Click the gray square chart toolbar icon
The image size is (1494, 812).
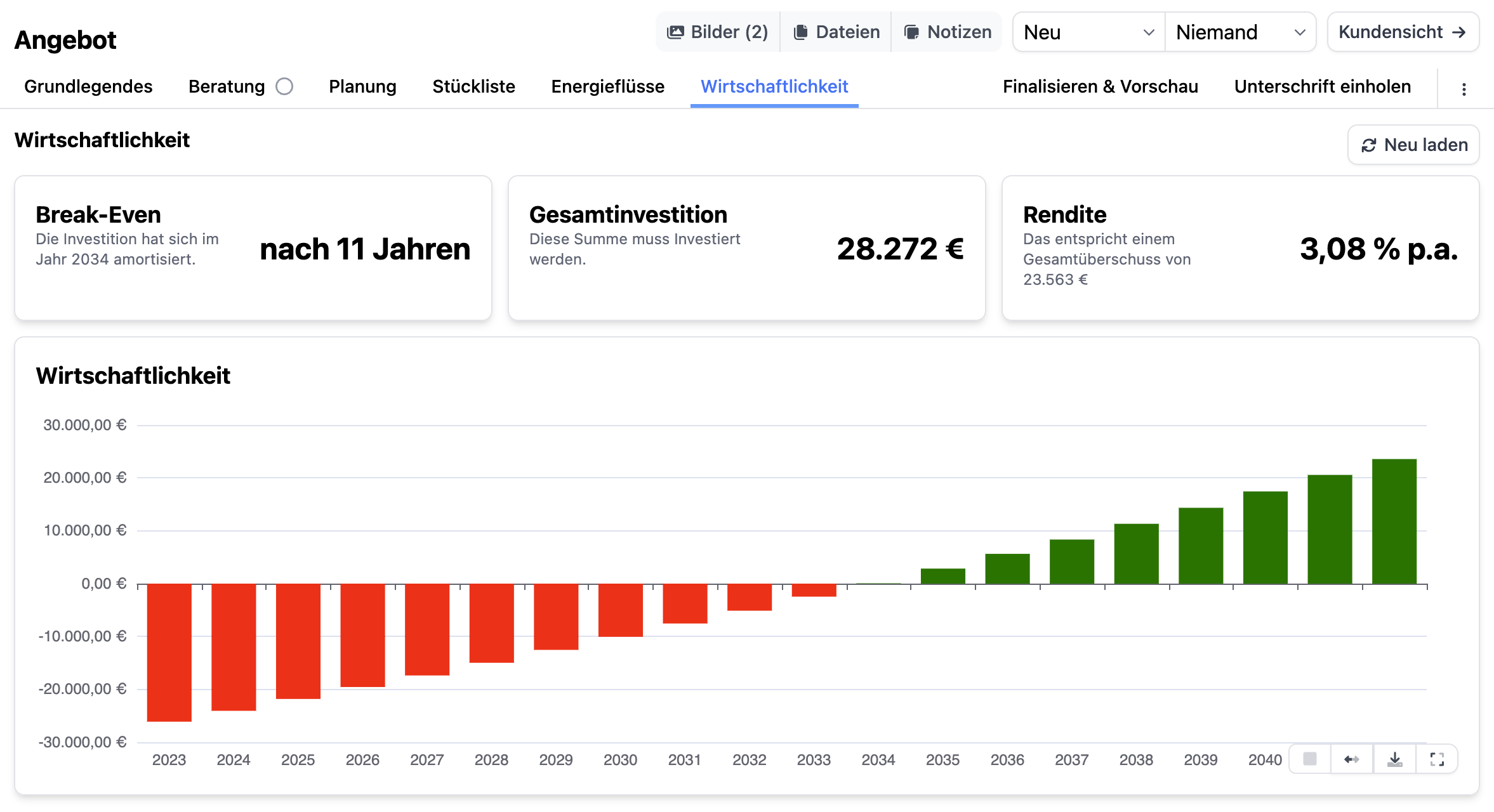[x=1310, y=759]
